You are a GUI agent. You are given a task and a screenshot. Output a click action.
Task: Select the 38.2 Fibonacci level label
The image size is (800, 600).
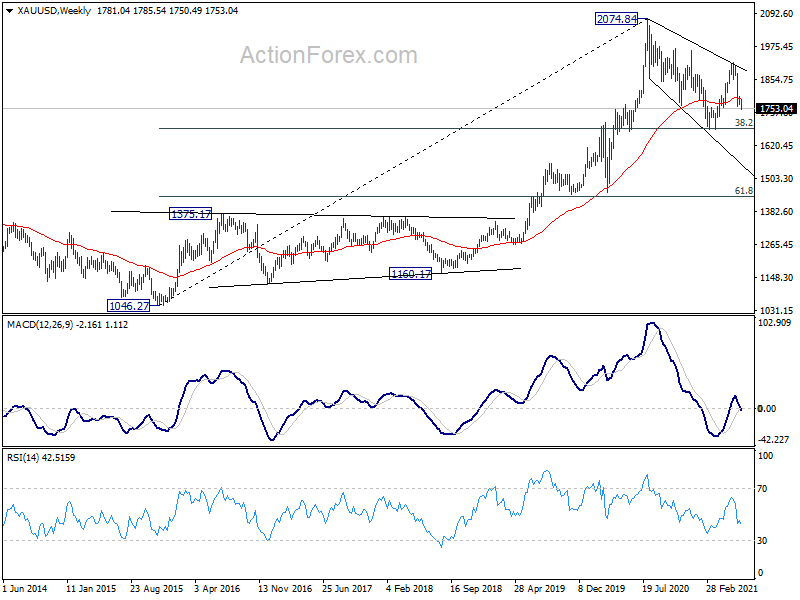click(x=743, y=122)
